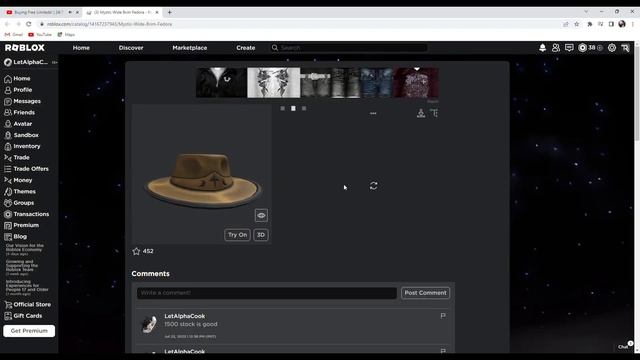This screenshot has height=360, width=640.
Task: Open Friends in the sidebar
Action: click(20, 112)
